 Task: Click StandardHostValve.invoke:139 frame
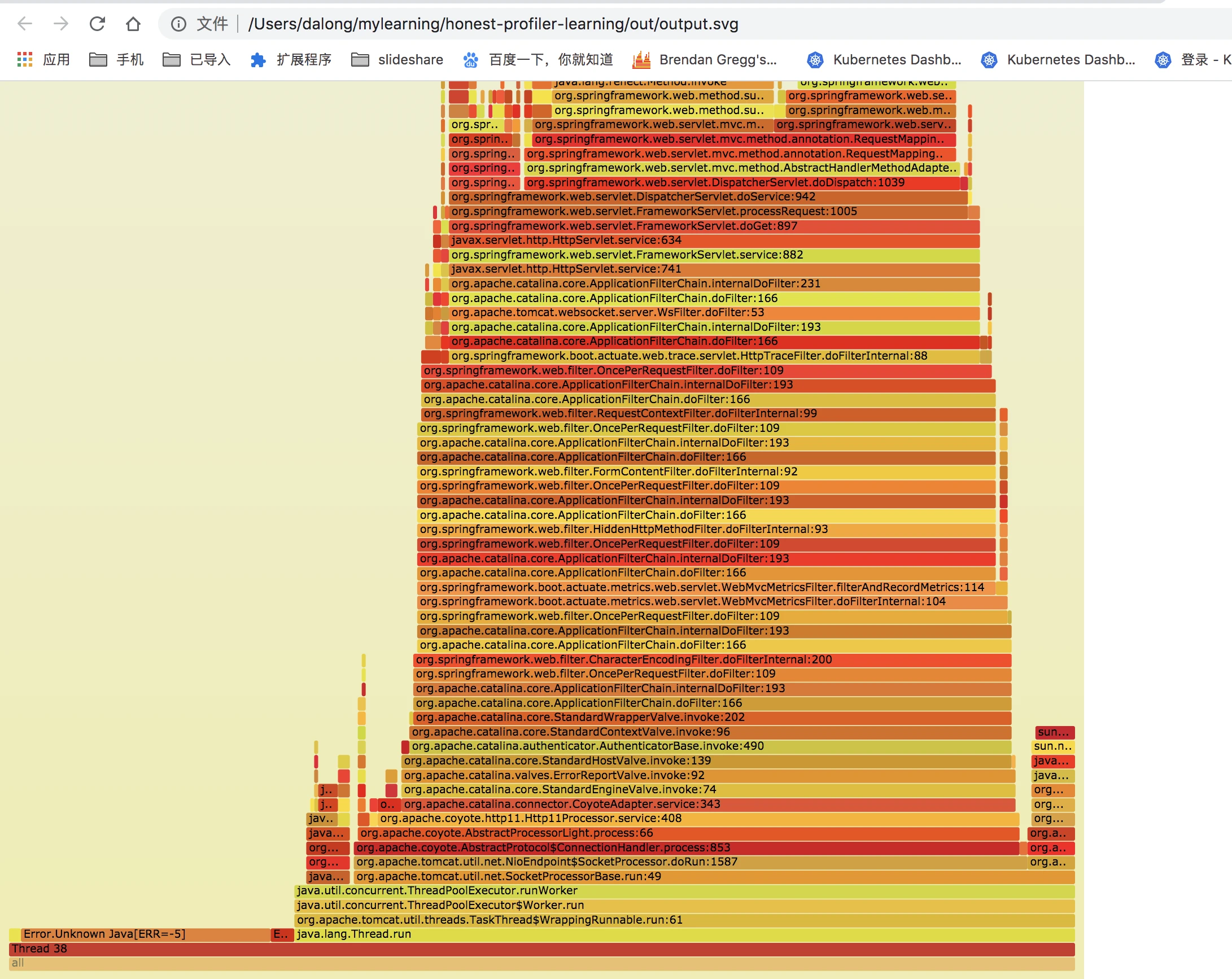point(706,761)
